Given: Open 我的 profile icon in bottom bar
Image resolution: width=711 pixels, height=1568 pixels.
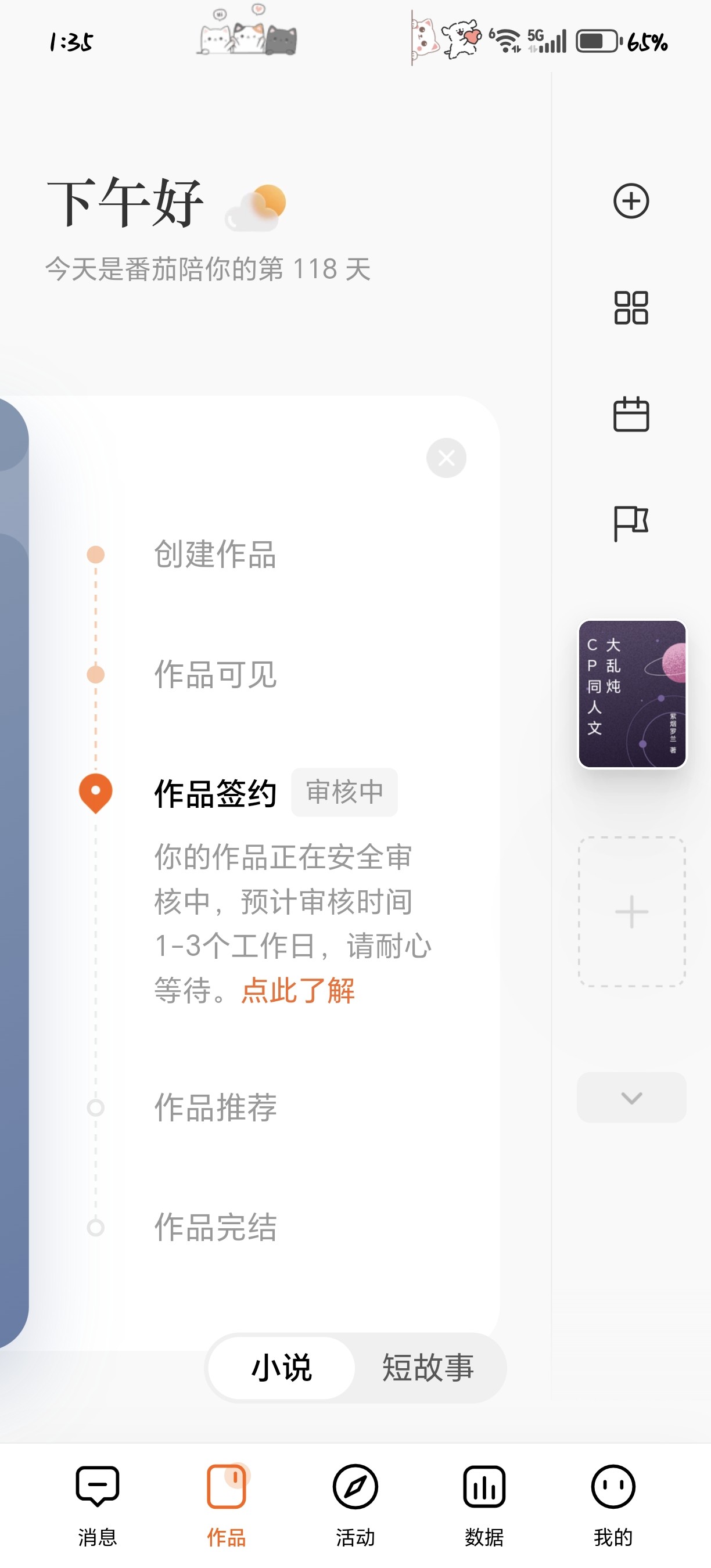Looking at the screenshot, I should [613, 1487].
